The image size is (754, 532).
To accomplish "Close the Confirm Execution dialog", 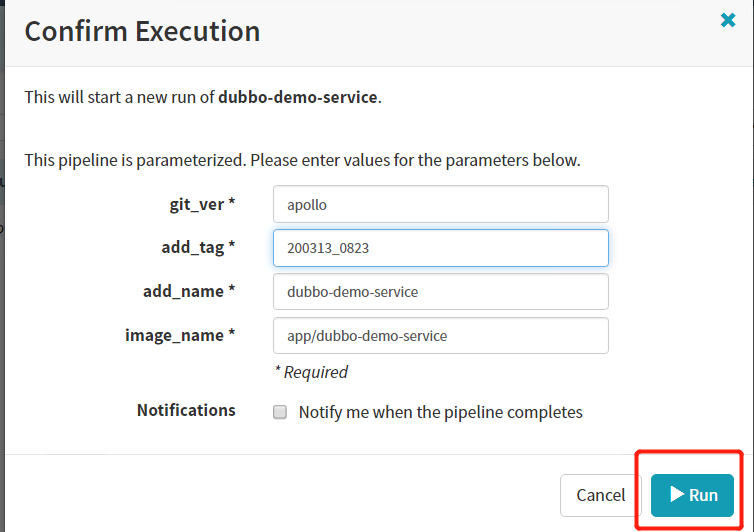I will (x=728, y=20).
